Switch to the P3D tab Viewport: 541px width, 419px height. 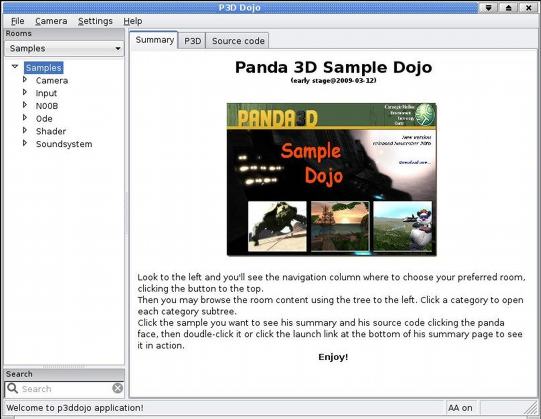point(192,41)
